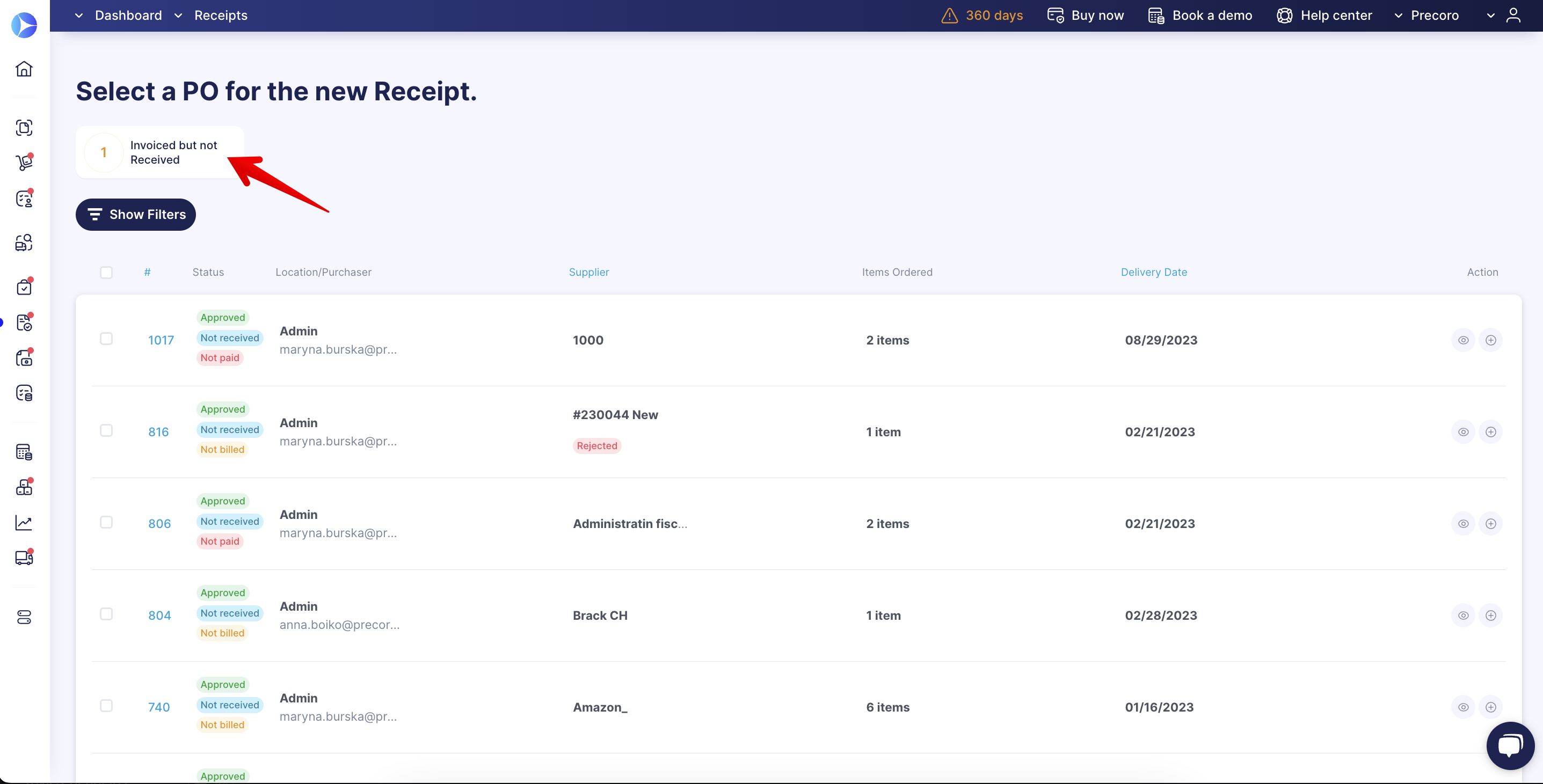The image size is (1543, 784).
Task: View PO 740 with eye icon
Action: point(1464,707)
